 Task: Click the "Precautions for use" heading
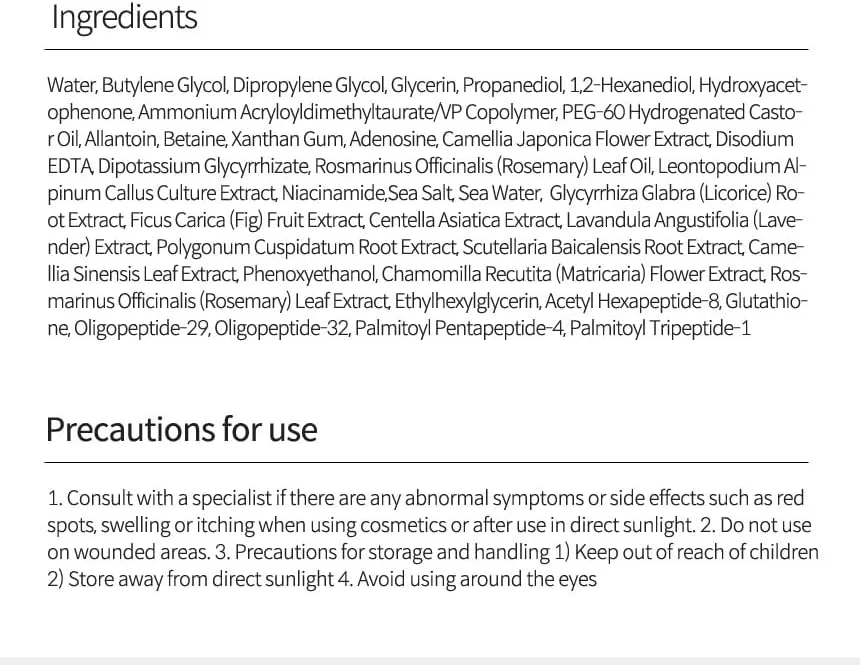(x=181, y=429)
